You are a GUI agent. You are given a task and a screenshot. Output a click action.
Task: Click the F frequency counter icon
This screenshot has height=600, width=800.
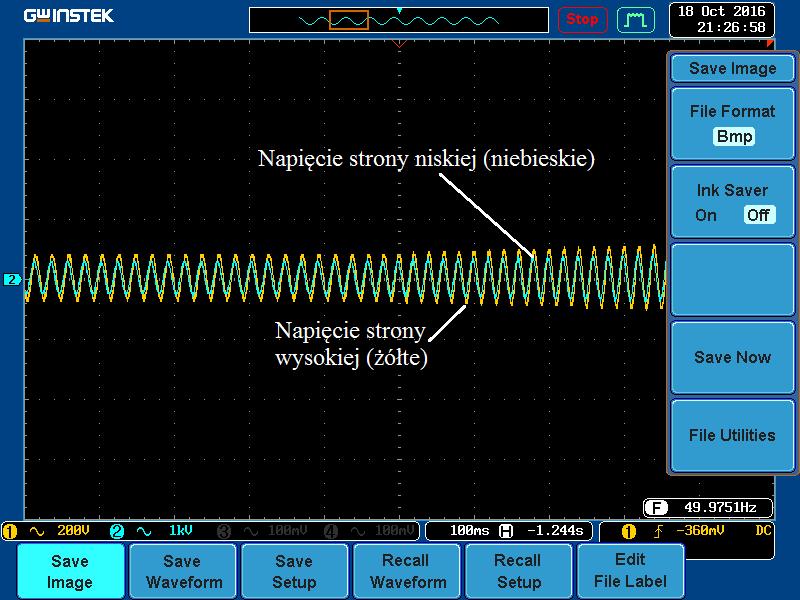tap(656, 508)
